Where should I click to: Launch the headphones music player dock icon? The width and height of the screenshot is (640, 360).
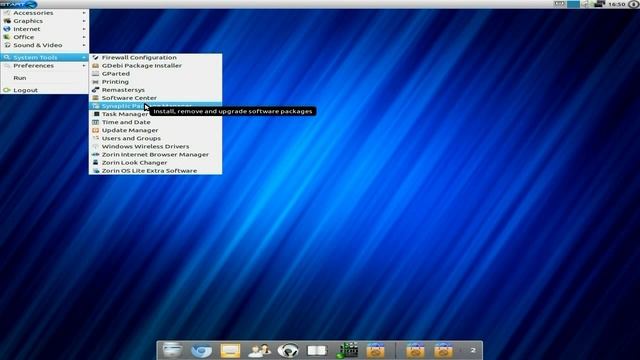[288, 351]
